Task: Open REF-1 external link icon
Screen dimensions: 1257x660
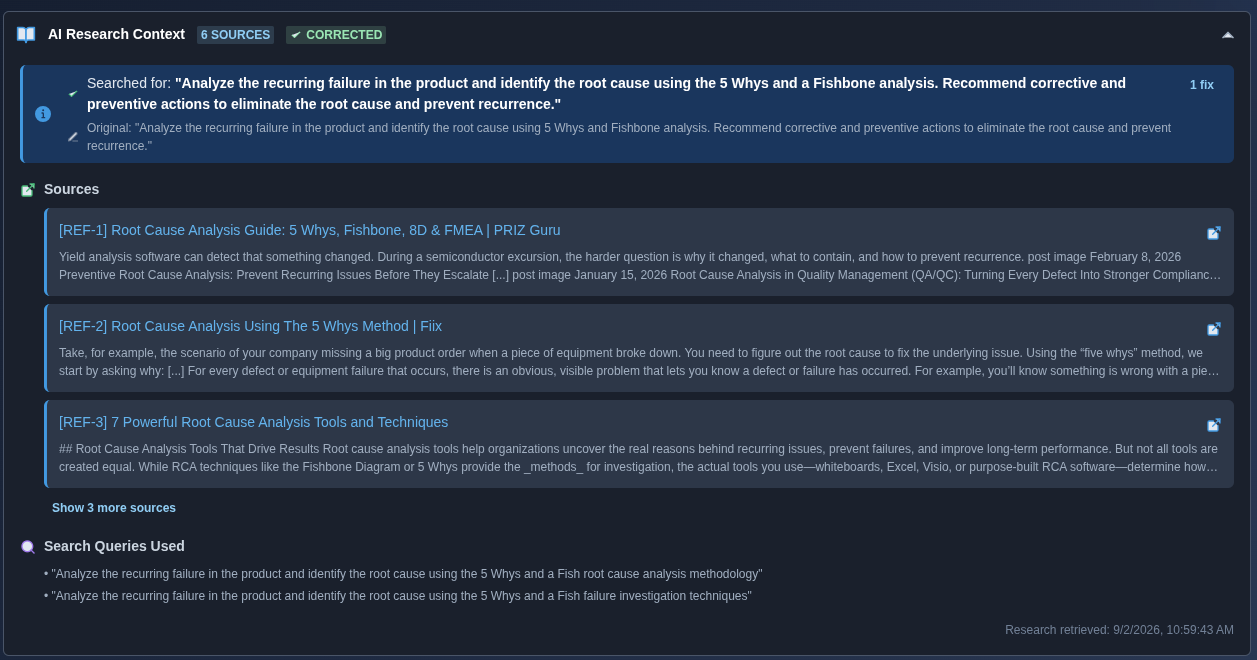Action: pyautogui.click(x=1214, y=233)
